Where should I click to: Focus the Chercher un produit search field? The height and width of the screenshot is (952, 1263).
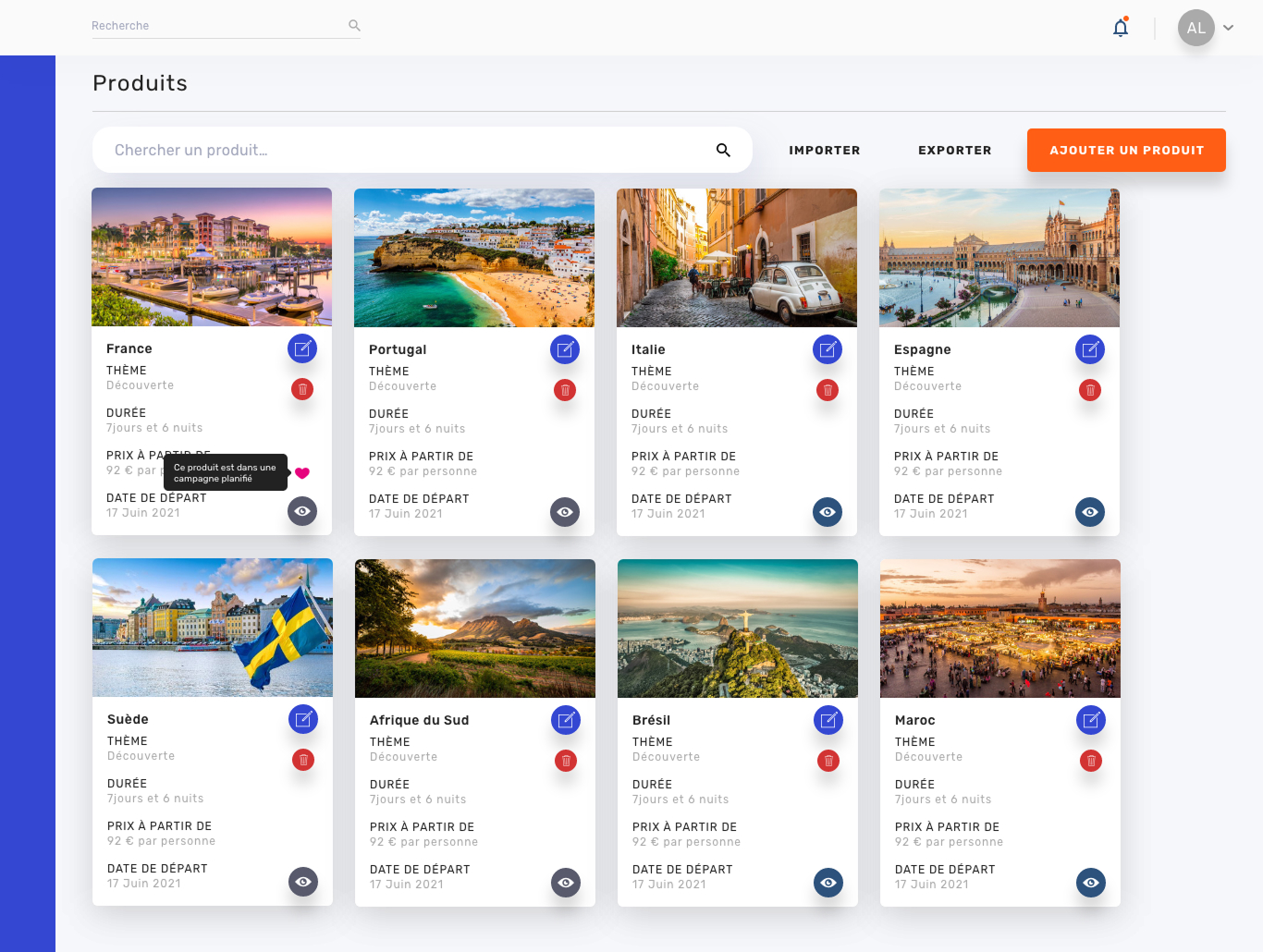(x=407, y=150)
